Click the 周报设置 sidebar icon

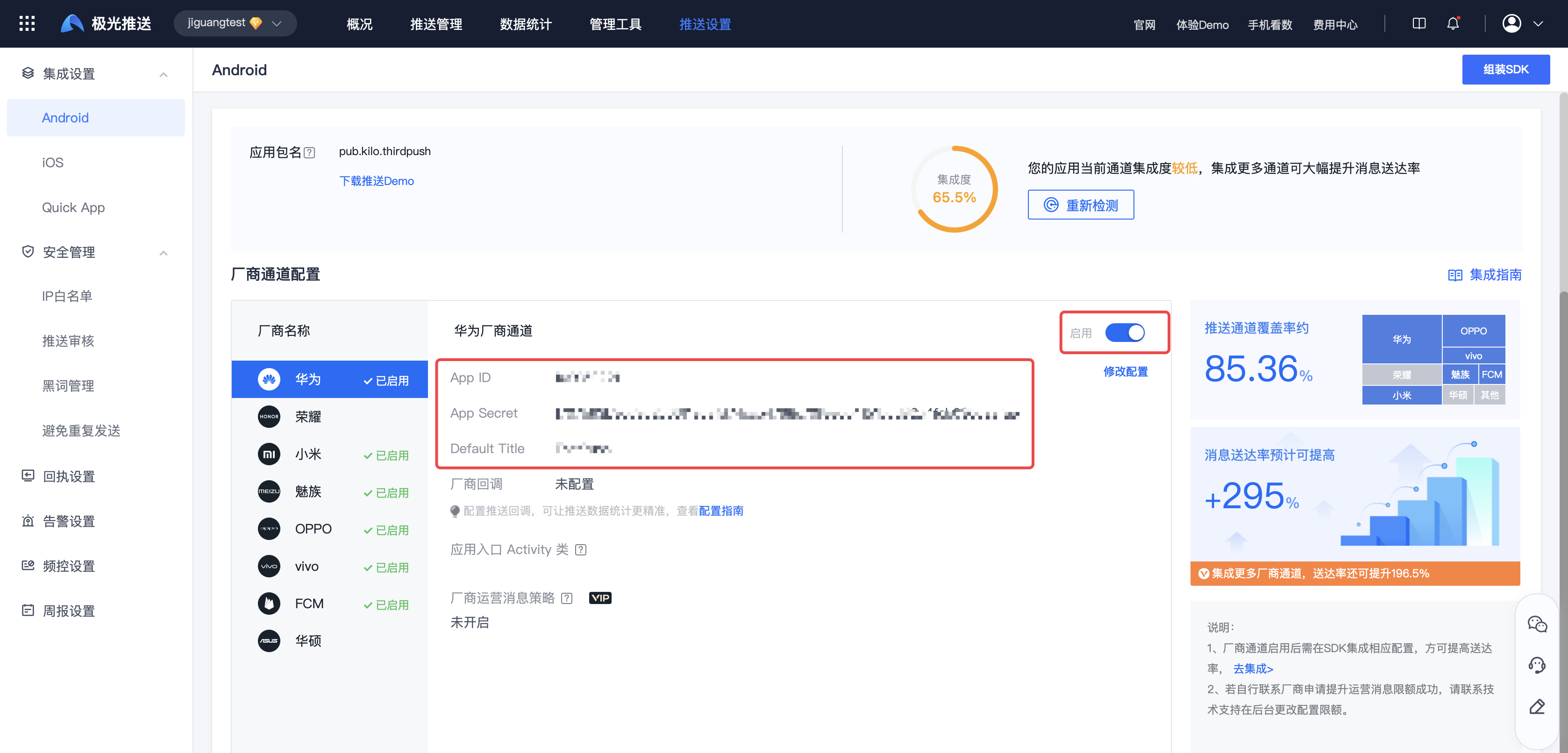[28, 610]
